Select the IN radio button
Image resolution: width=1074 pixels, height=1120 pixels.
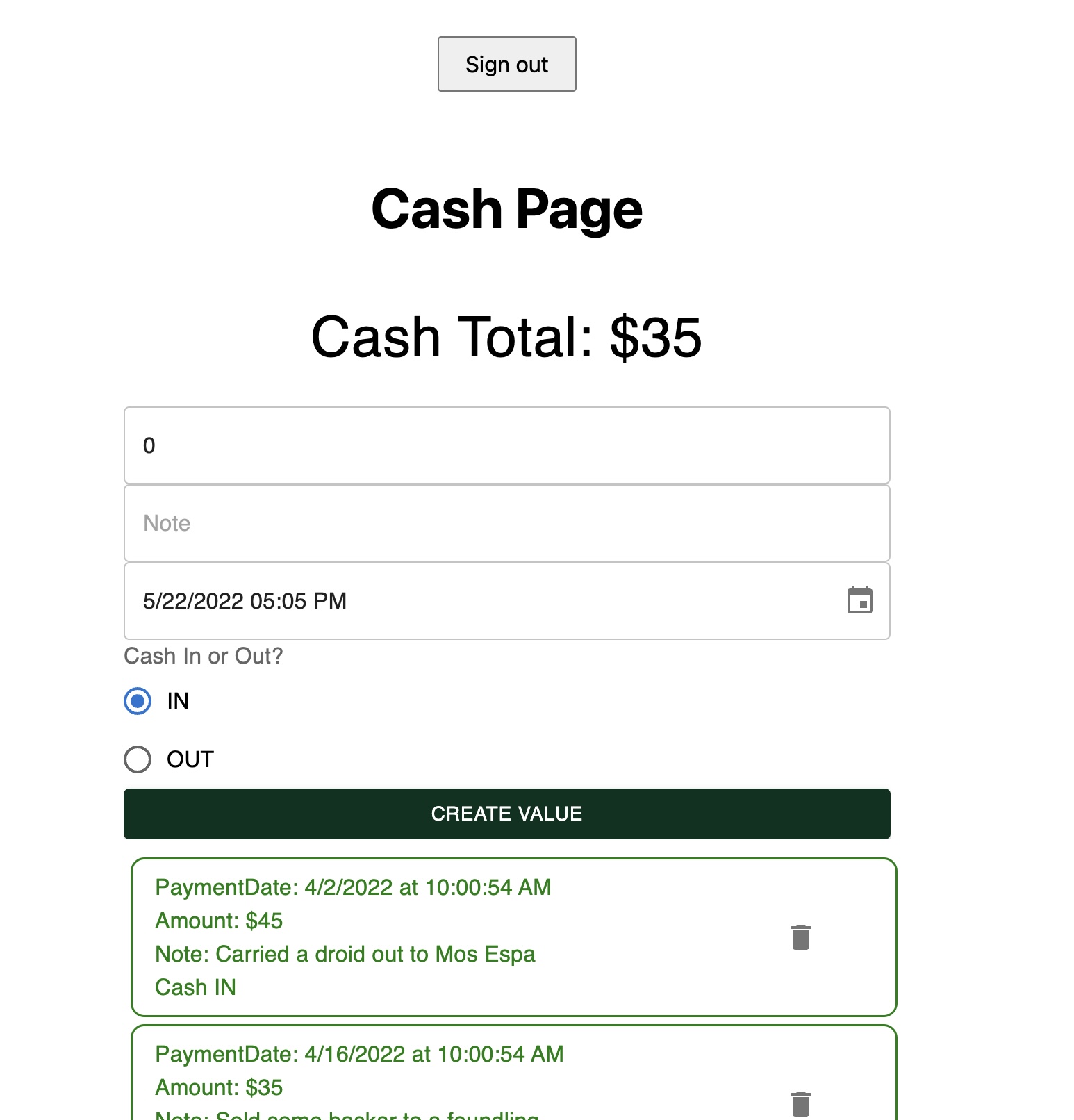(x=138, y=701)
